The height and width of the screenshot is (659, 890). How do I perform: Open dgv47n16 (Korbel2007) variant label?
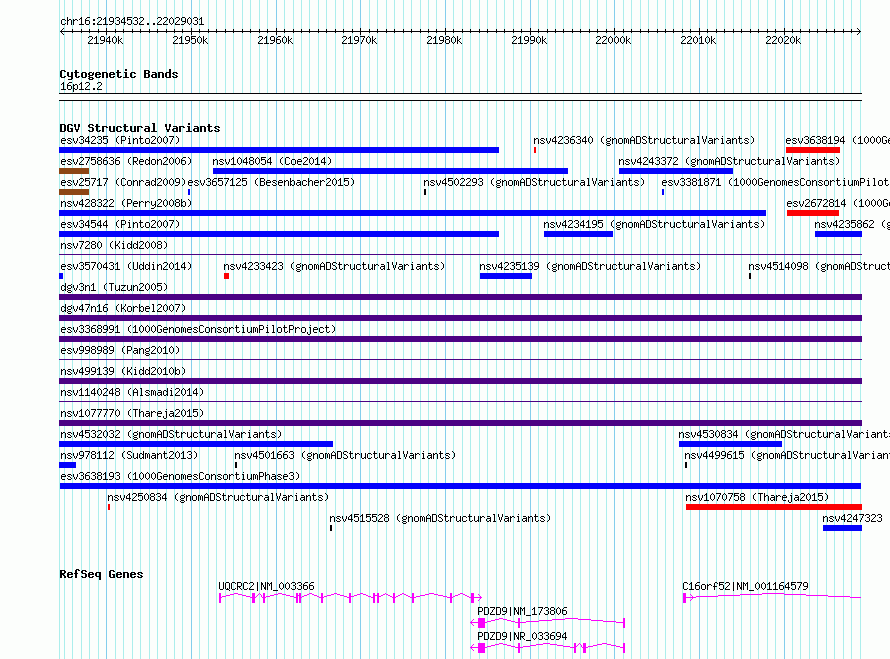123,308
